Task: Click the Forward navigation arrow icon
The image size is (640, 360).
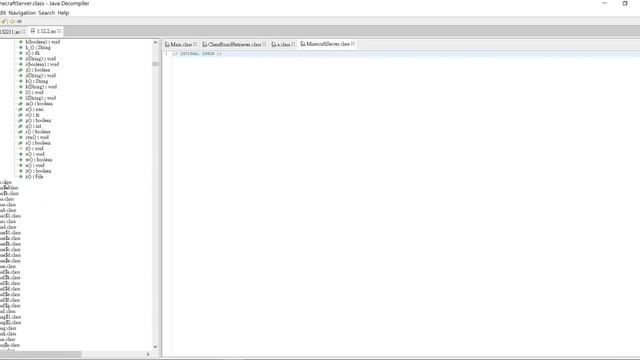Action: pos(19,21)
